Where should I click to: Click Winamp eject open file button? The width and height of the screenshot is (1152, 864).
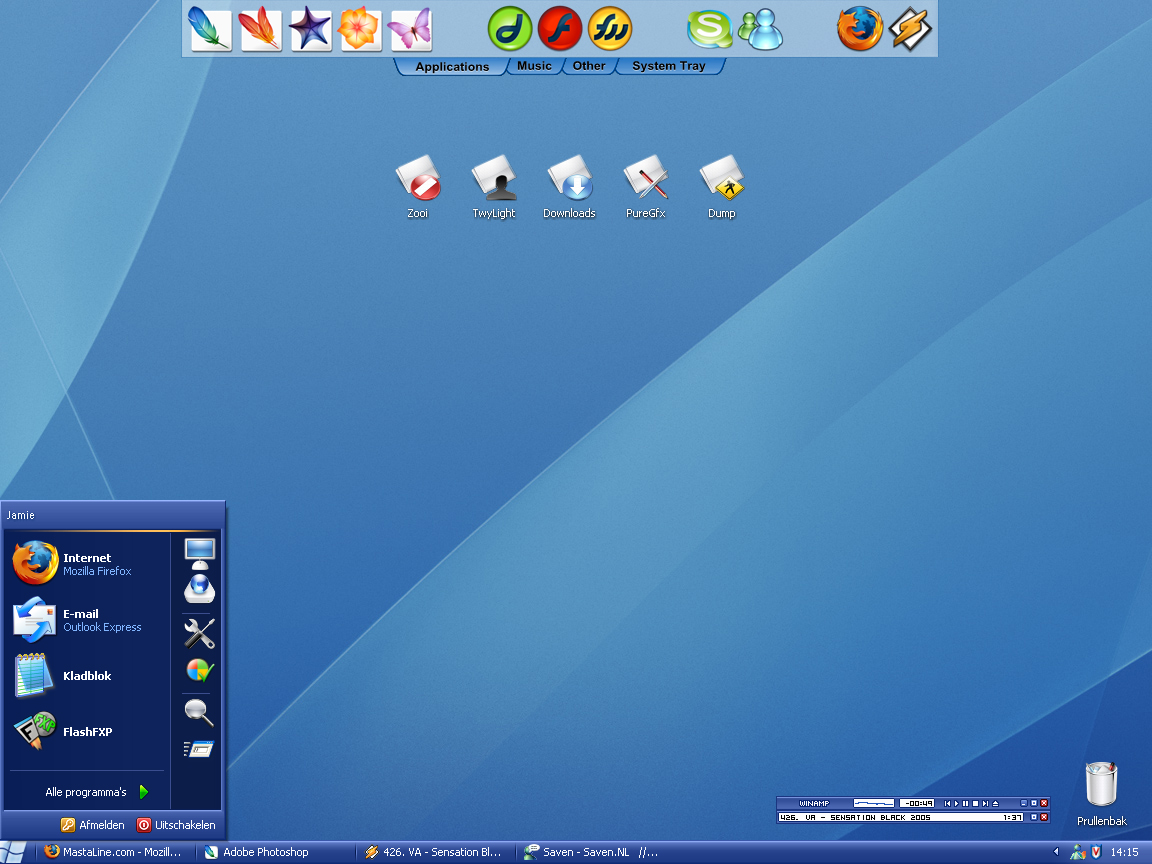click(x=996, y=804)
